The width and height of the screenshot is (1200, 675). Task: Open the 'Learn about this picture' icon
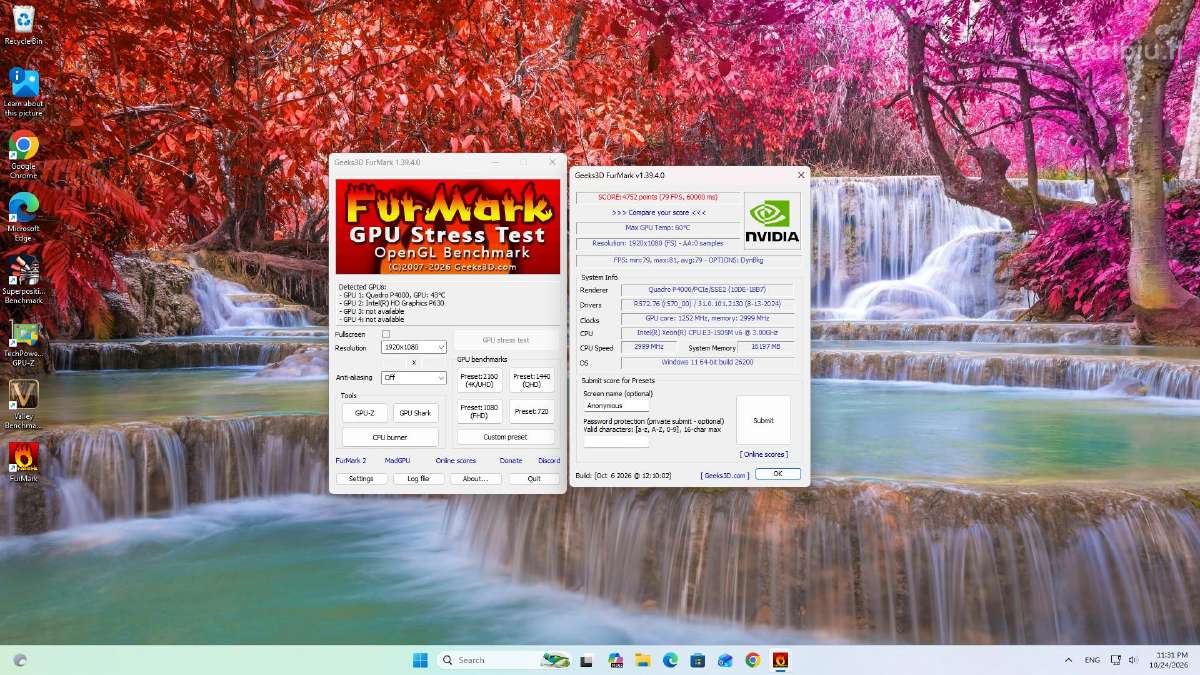[x=23, y=92]
